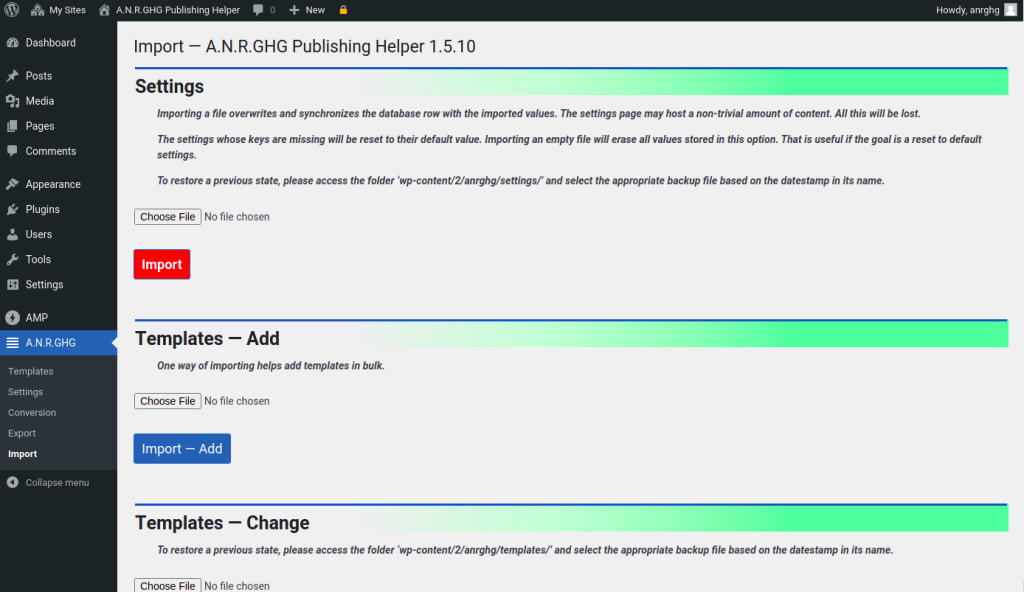Image resolution: width=1024 pixels, height=592 pixels.
Task: Click the Users person icon
Action: pos(12,234)
